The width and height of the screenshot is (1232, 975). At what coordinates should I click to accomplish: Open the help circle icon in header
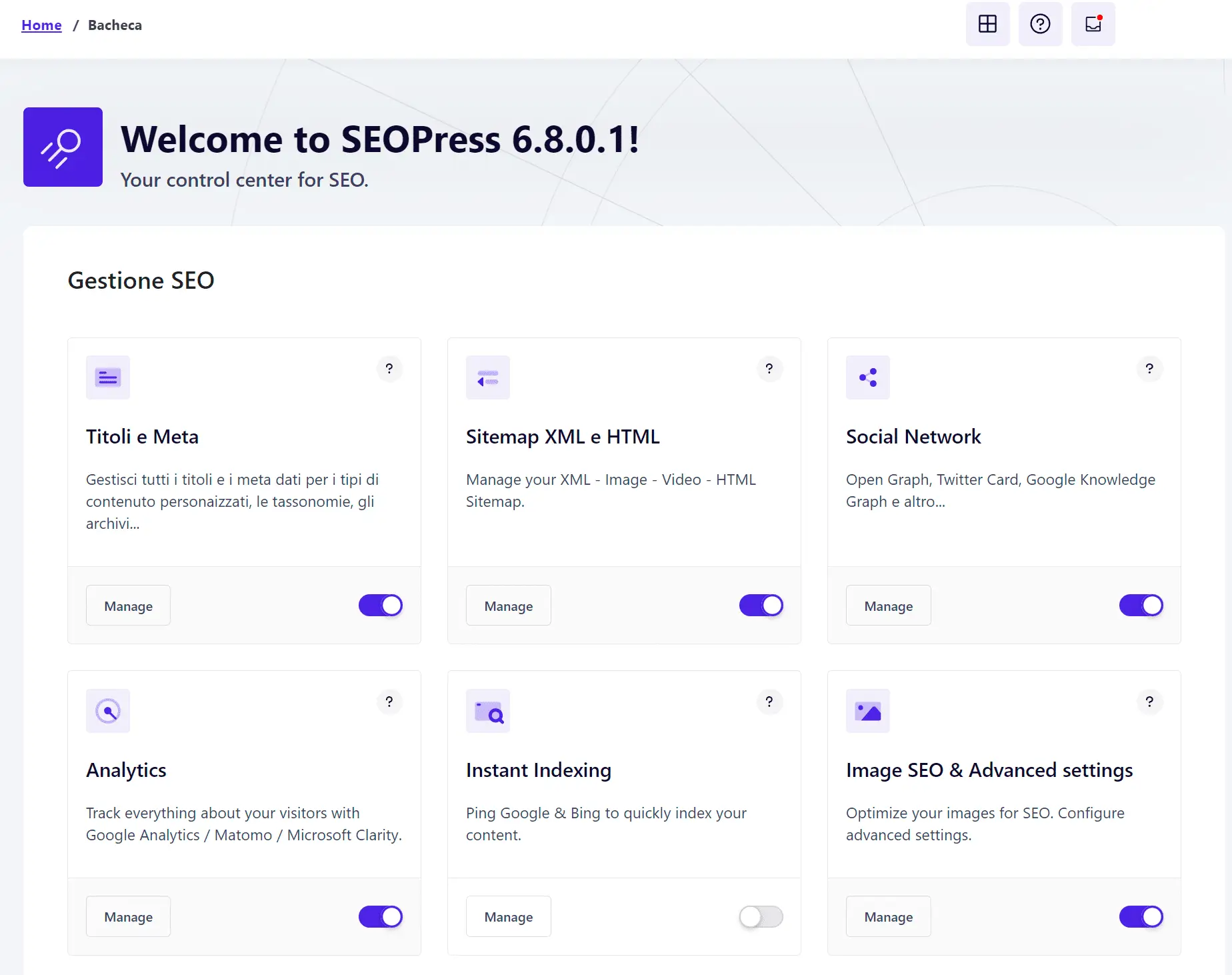click(1040, 24)
